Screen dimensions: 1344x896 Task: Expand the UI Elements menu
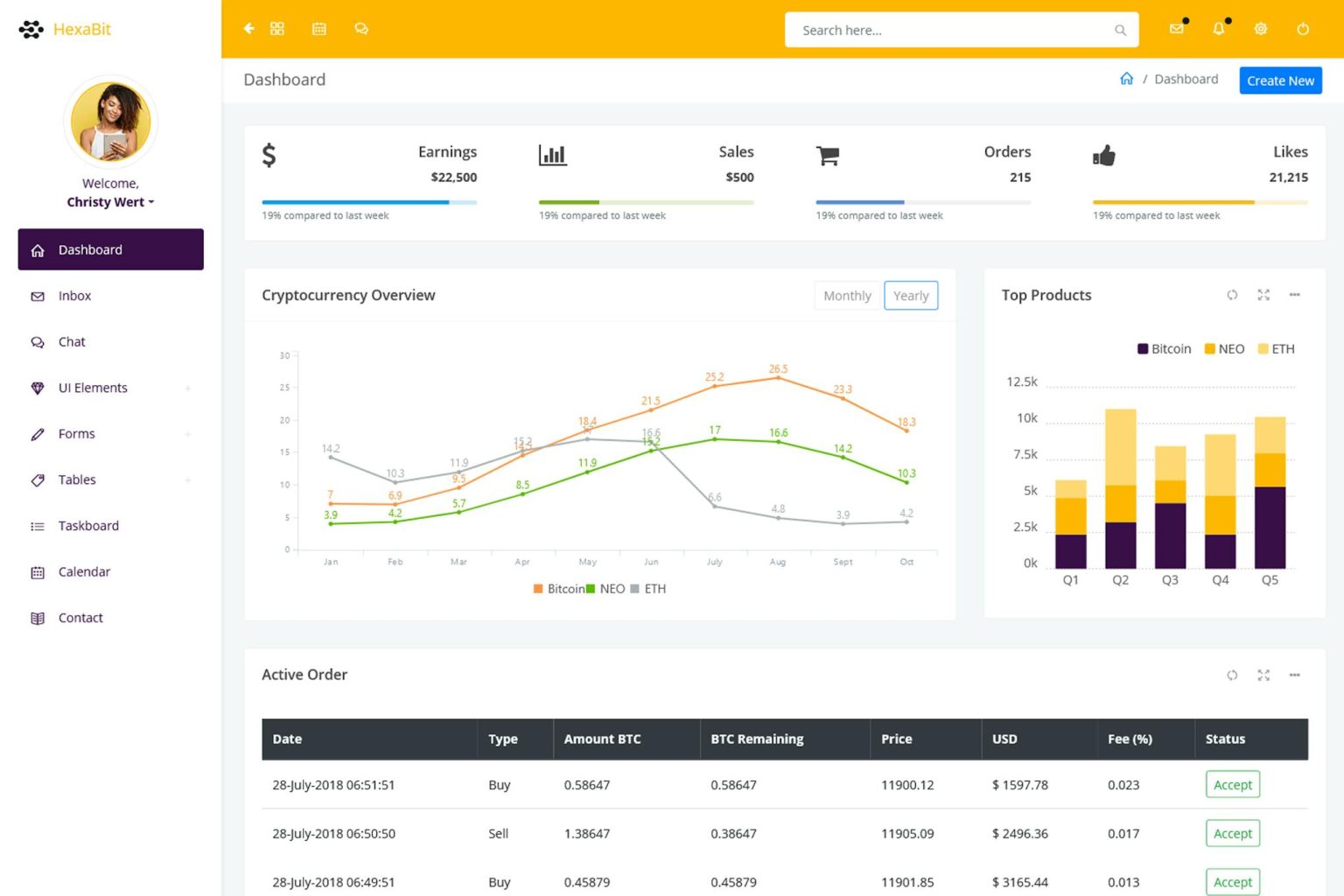(x=93, y=388)
